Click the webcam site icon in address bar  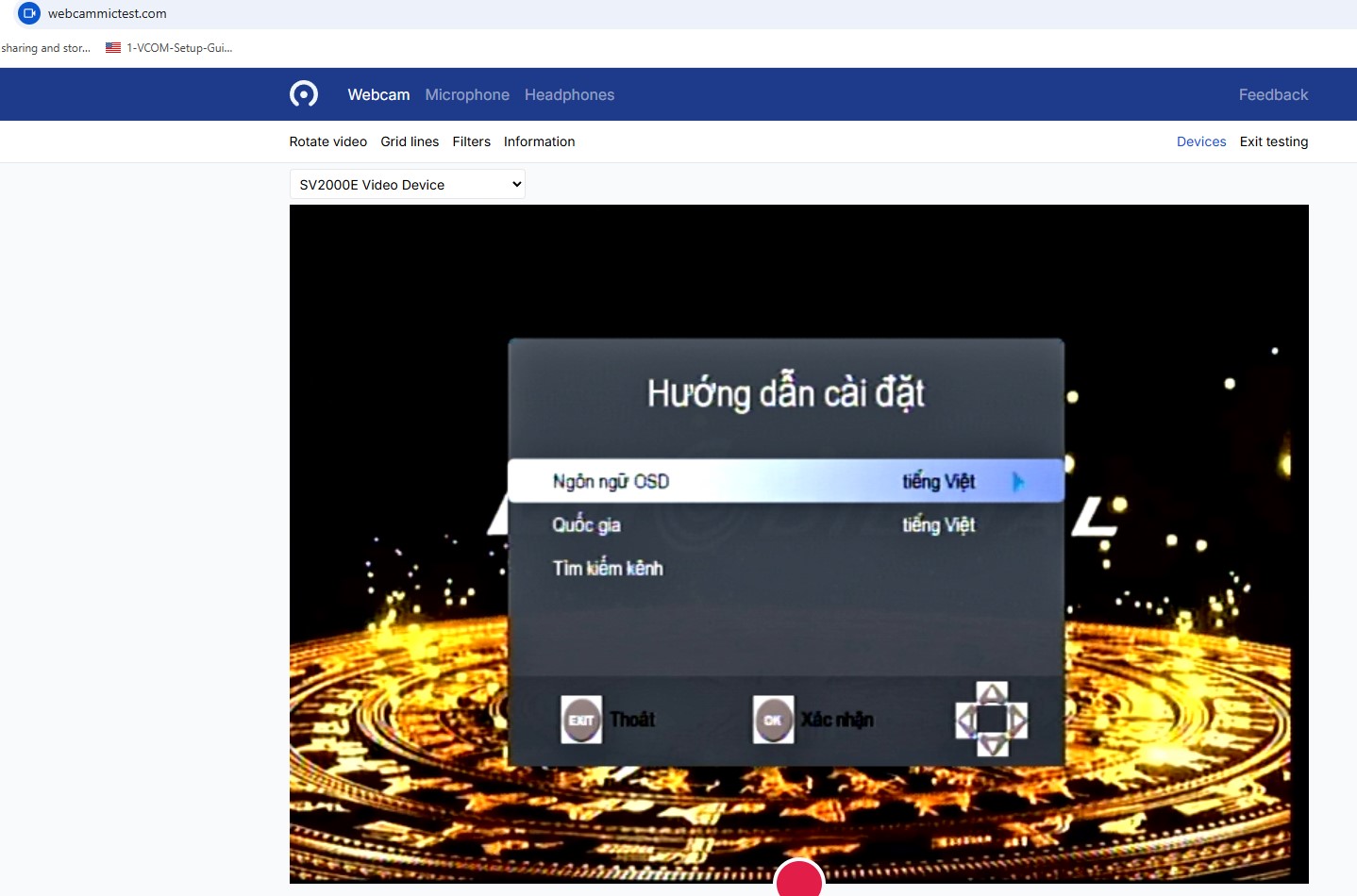coord(29,13)
